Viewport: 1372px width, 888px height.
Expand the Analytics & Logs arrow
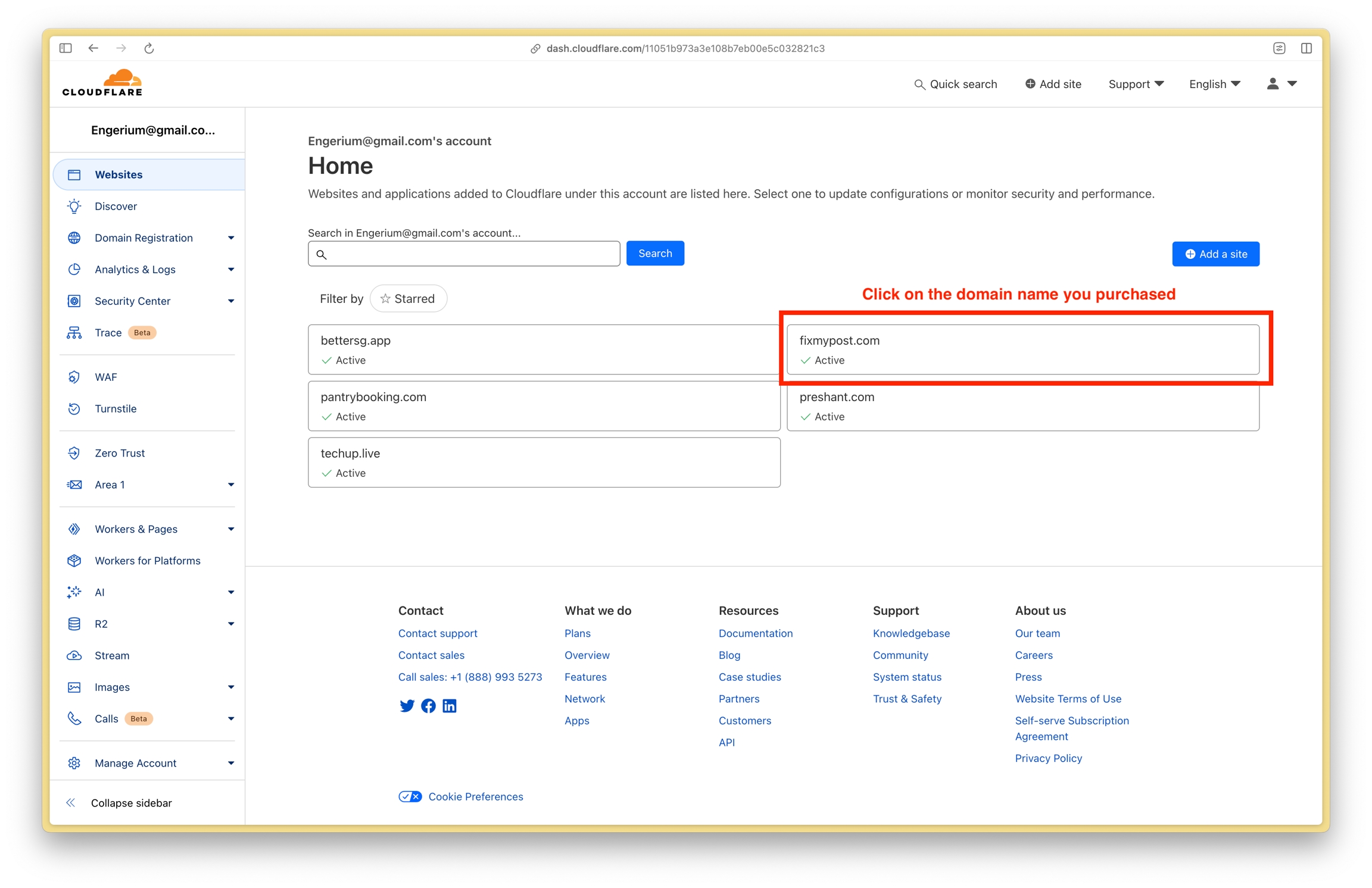[231, 269]
